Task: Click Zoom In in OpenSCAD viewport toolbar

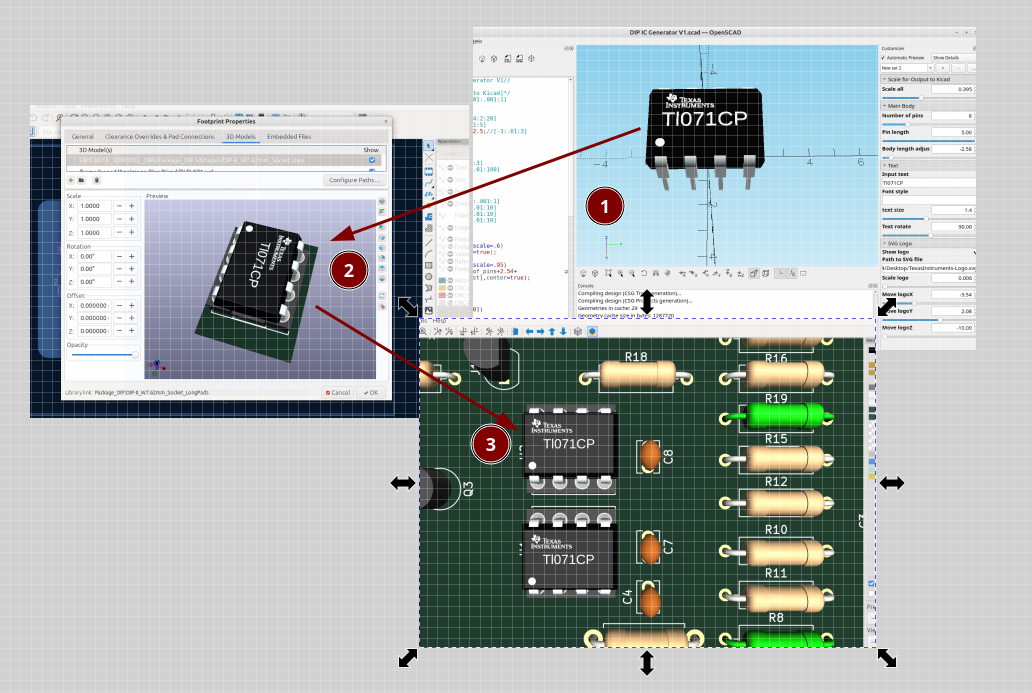Action: pyautogui.click(x=621, y=273)
